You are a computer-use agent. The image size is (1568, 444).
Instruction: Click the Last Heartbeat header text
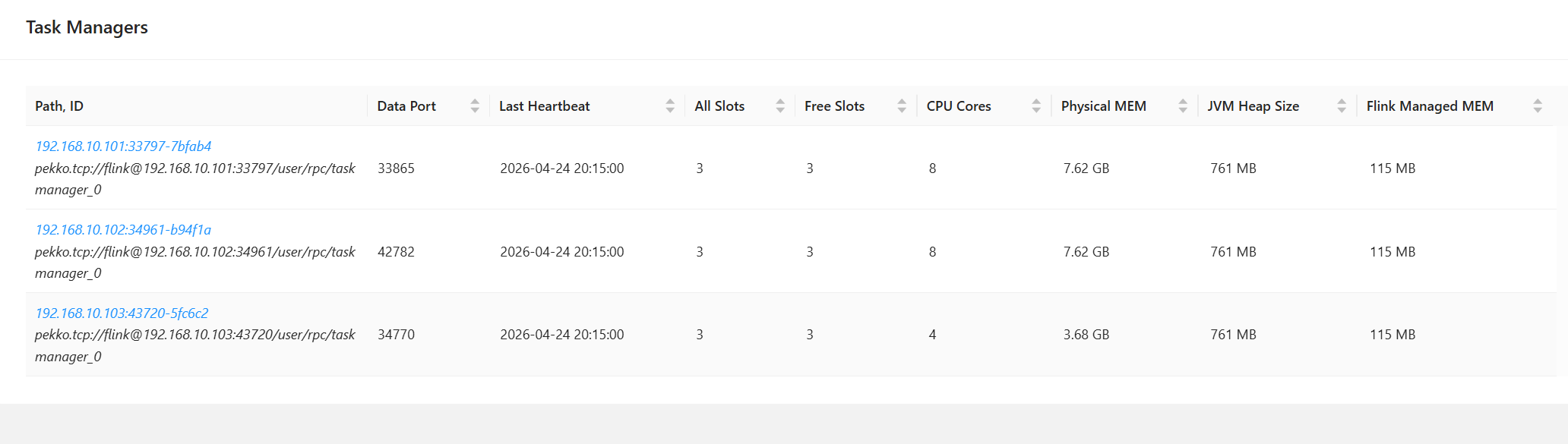click(x=544, y=106)
